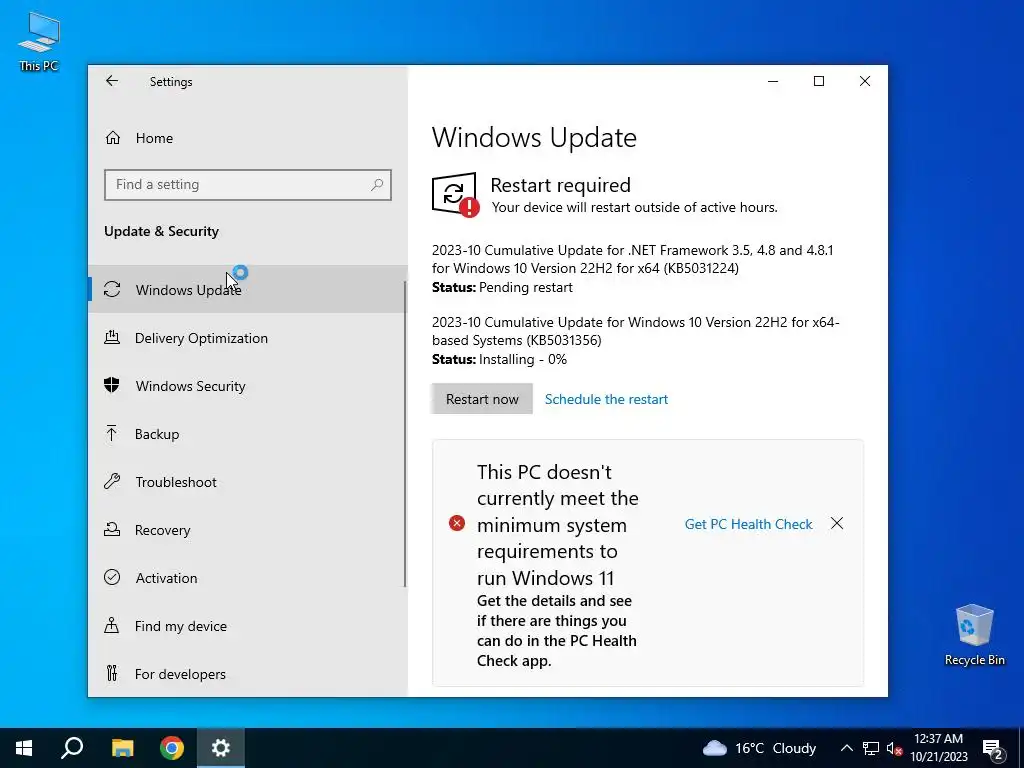Viewport: 1024px width, 768px height.
Task: Click the Backup upload arrow icon
Action: point(112,434)
